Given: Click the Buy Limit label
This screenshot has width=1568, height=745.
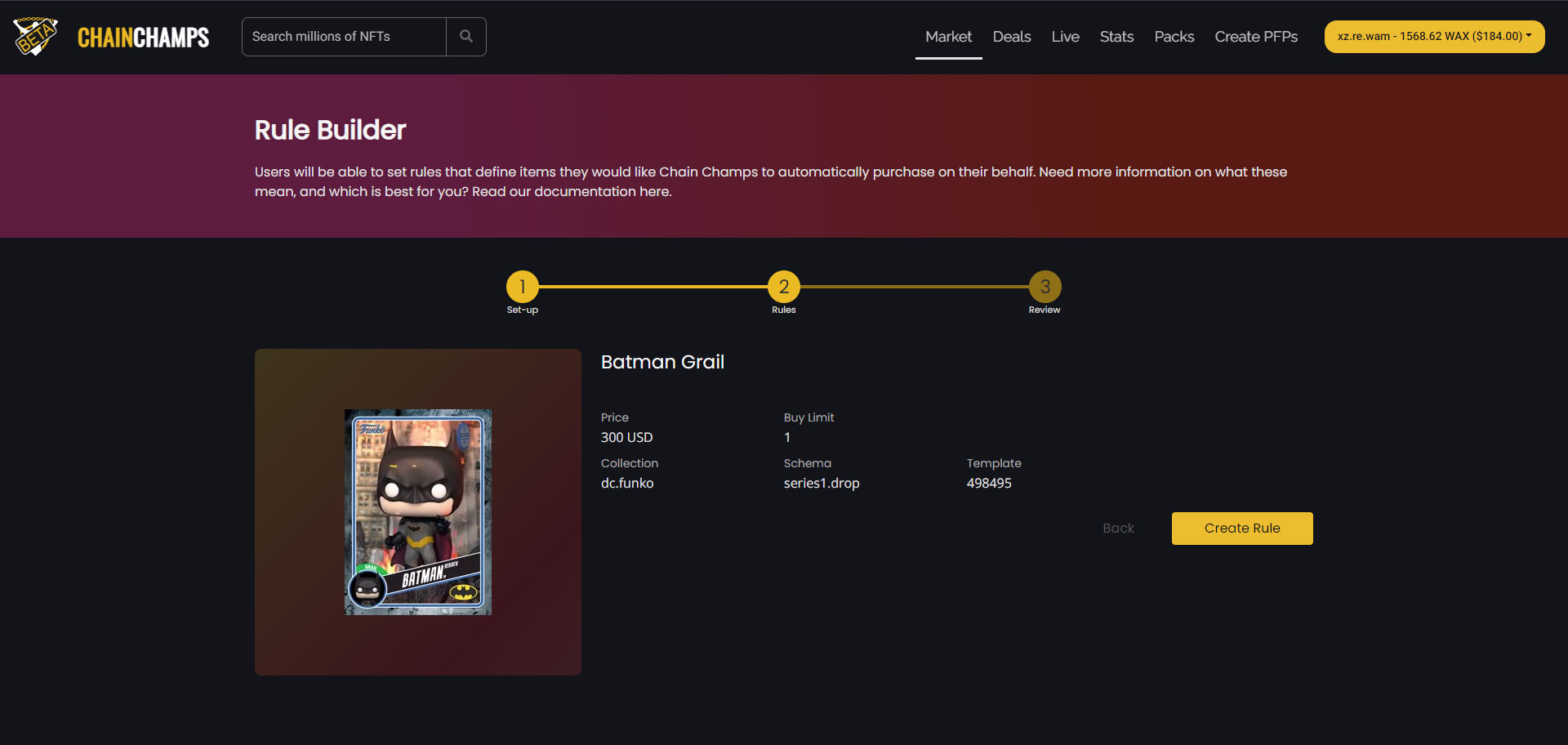Looking at the screenshot, I should coord(808,417).
